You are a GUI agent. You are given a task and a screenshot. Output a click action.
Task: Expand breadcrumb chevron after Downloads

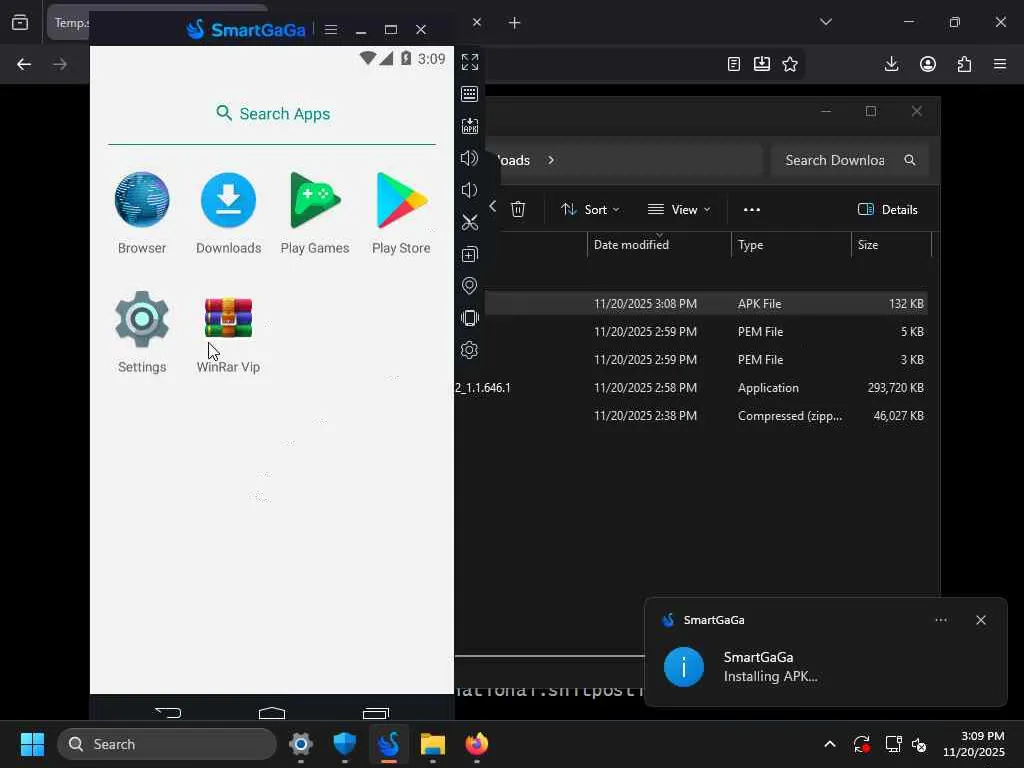pyautogui.click(x=551, y=160)
